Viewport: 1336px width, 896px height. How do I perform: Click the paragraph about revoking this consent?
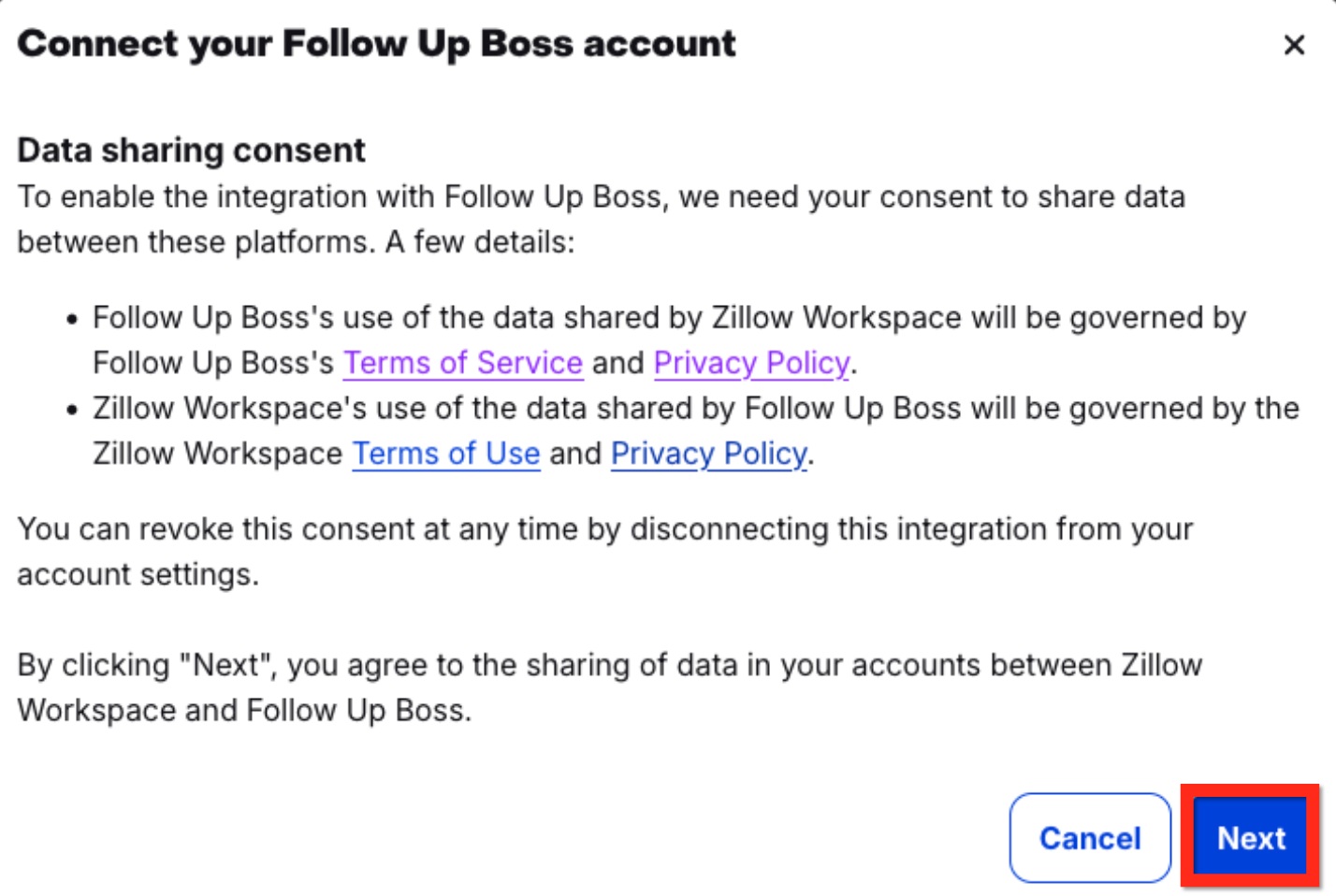click(604, 529)
